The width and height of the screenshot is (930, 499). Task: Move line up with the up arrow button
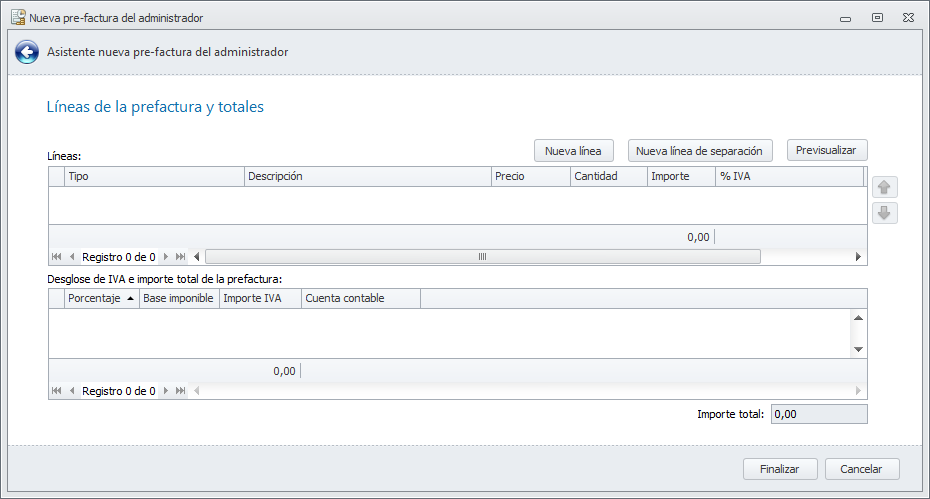tap(884, 187)
